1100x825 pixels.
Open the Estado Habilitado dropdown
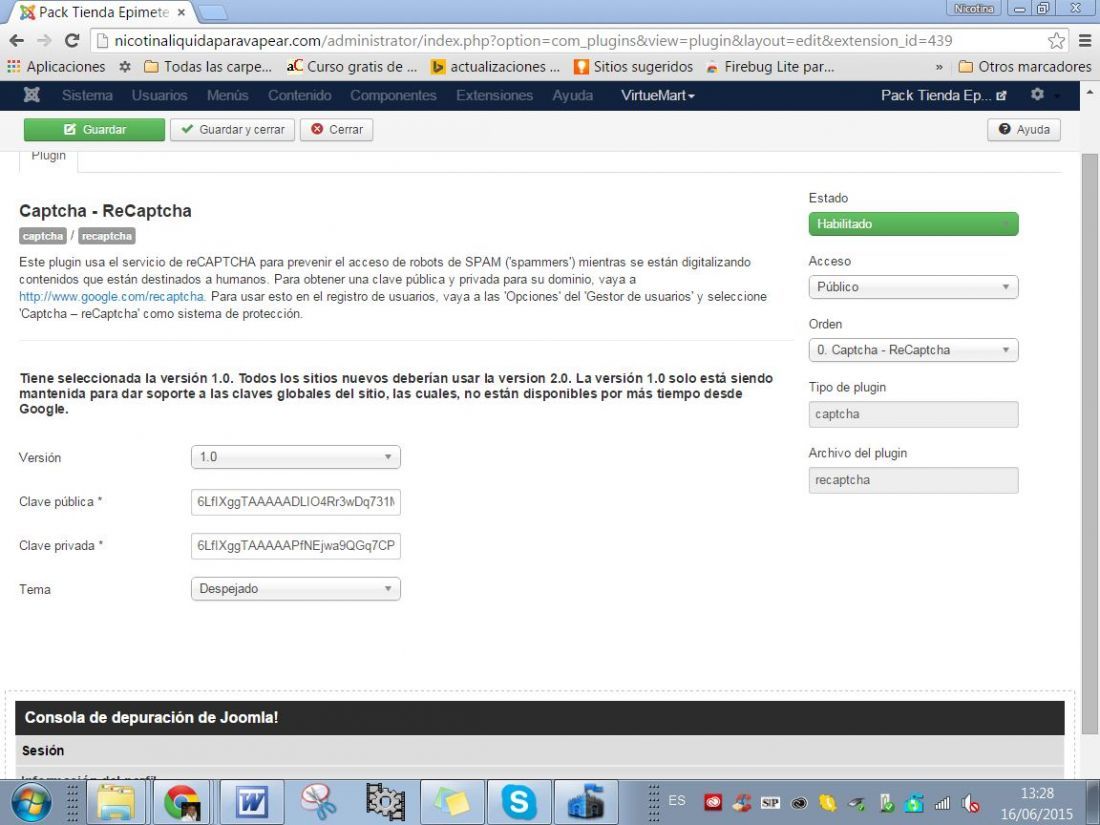(x=913, y=224)
